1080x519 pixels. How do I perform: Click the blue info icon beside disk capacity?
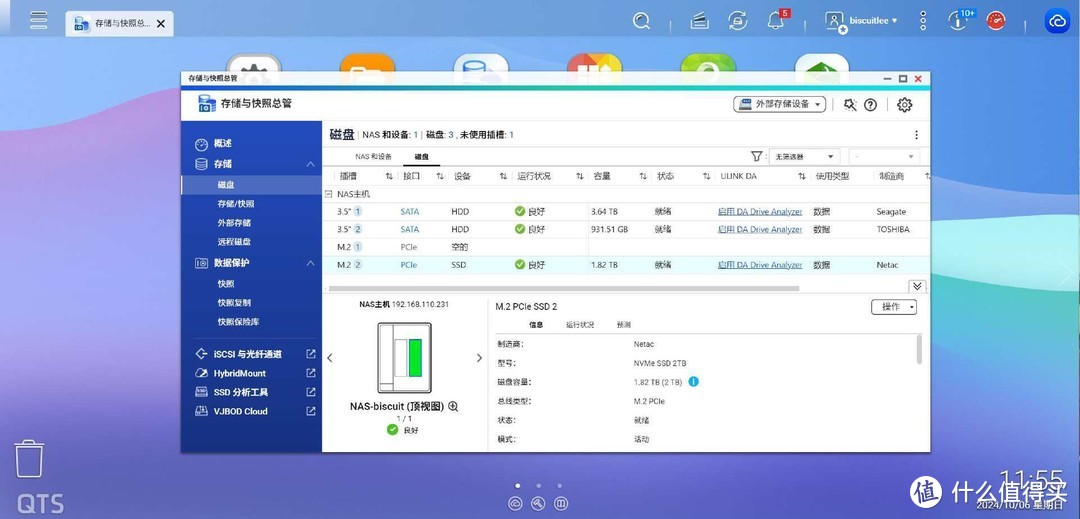pyautogui.click(x=694, y=381)
